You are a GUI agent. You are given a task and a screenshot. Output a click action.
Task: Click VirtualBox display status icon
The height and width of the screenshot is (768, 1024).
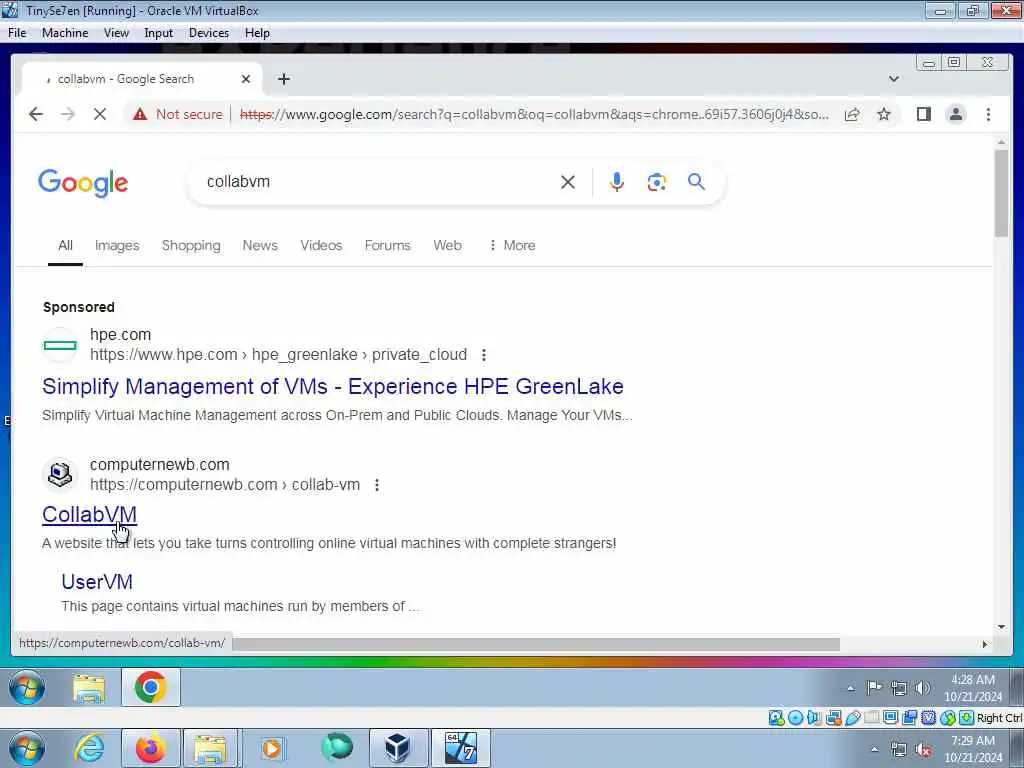(x=890, y=718)
